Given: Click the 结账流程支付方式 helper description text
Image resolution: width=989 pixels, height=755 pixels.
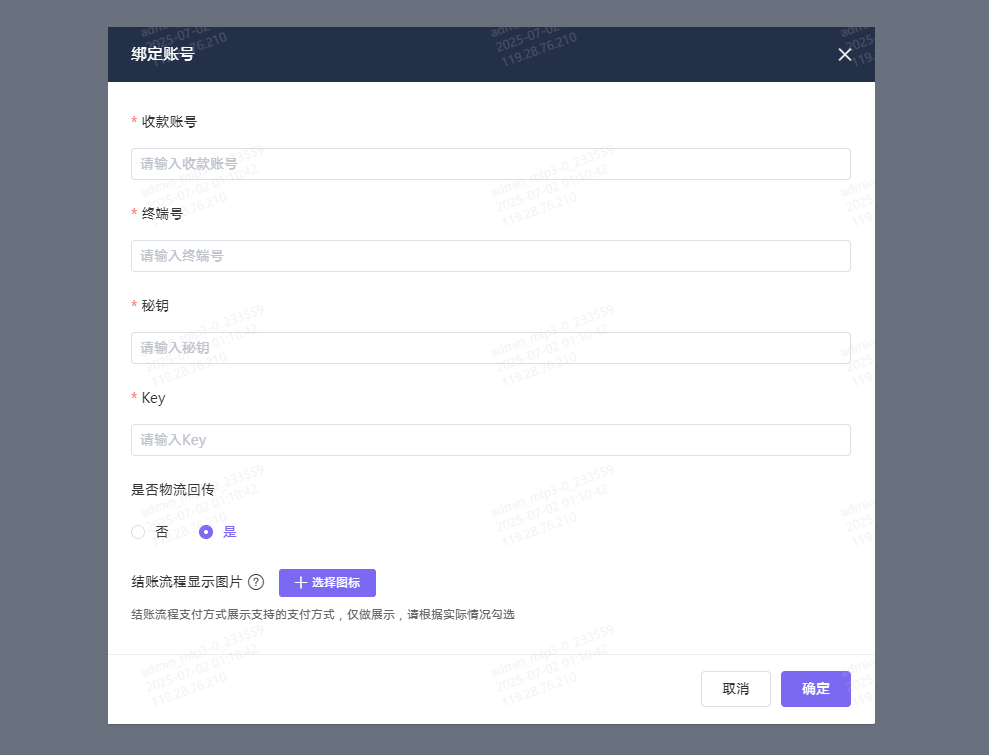Looking at the screenshot, I should click(322, 614).
